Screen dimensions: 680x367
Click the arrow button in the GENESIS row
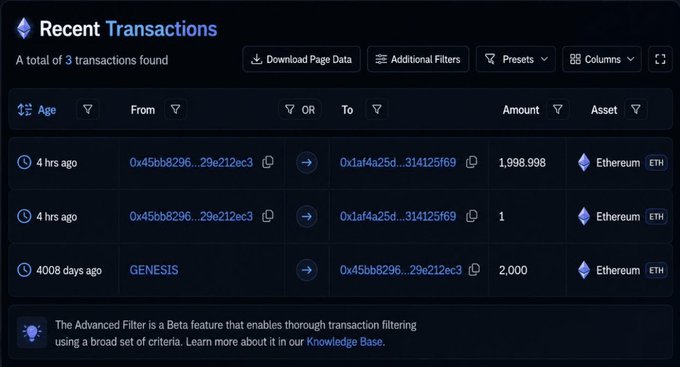[x=307, y=270]
